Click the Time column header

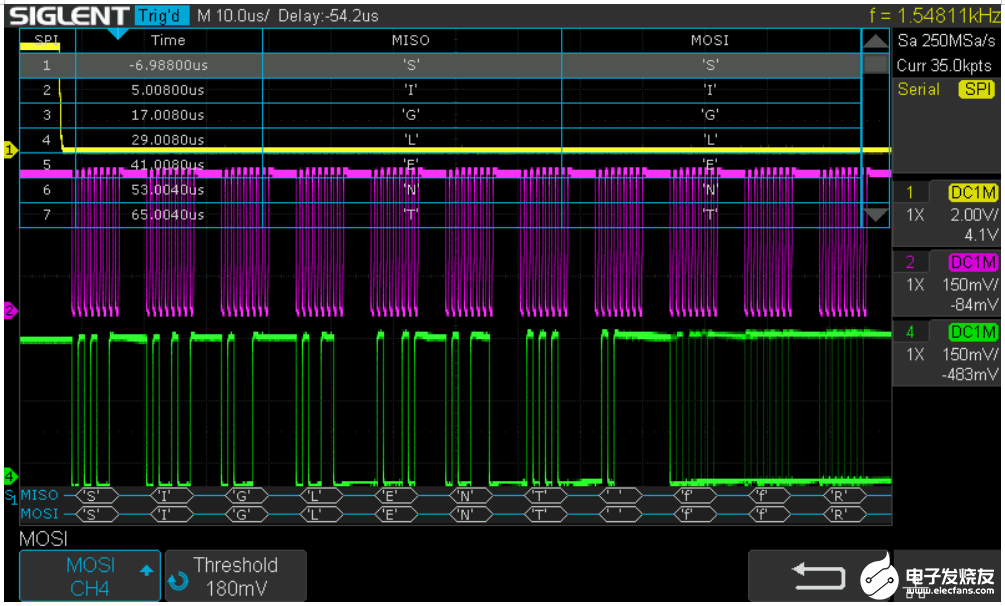point(168,40)
